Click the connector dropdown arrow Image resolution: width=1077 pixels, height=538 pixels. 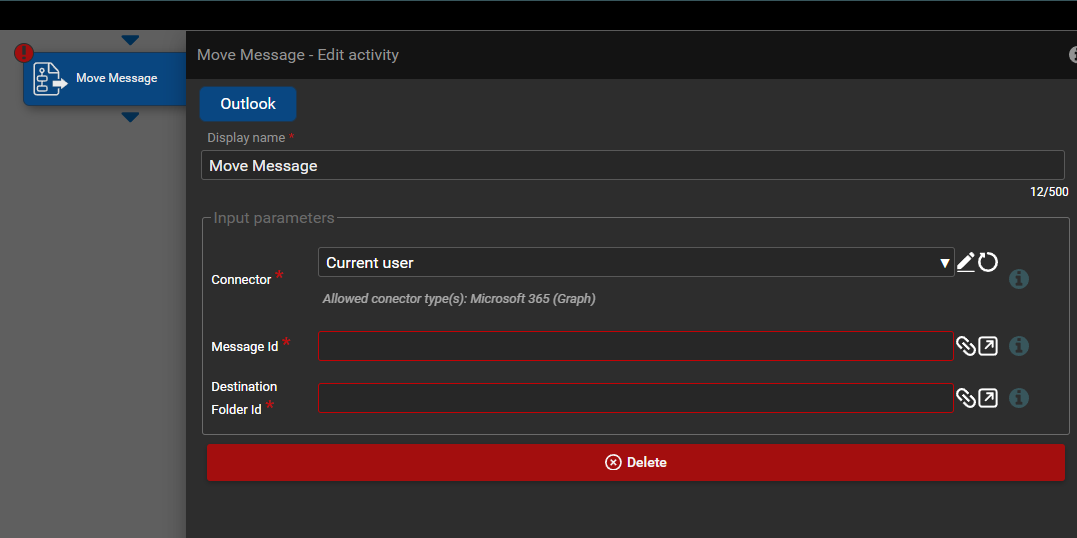pyautogui.click(x=944, y=263)
